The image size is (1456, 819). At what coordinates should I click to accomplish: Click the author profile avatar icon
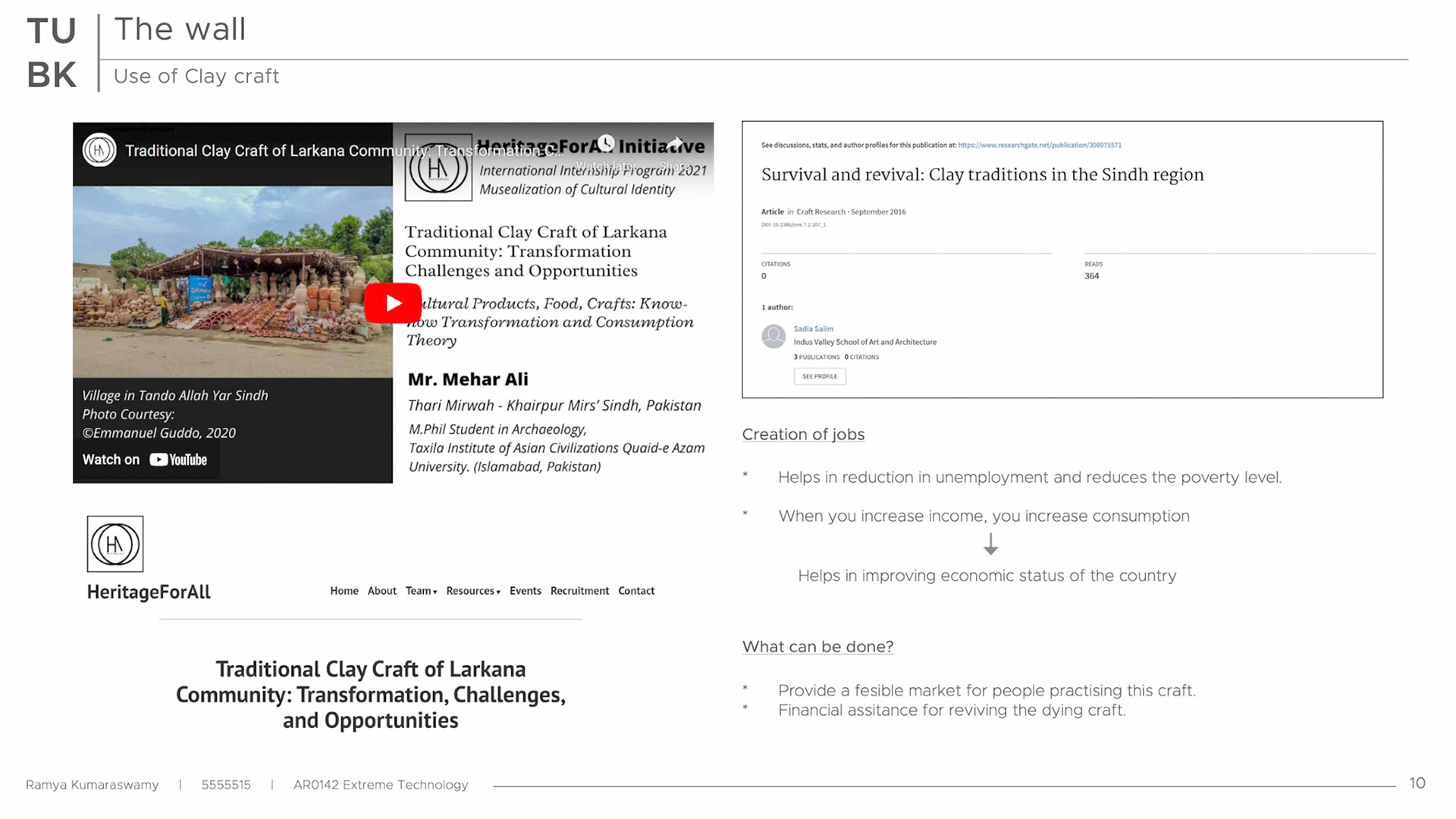(x=773, y=336)
